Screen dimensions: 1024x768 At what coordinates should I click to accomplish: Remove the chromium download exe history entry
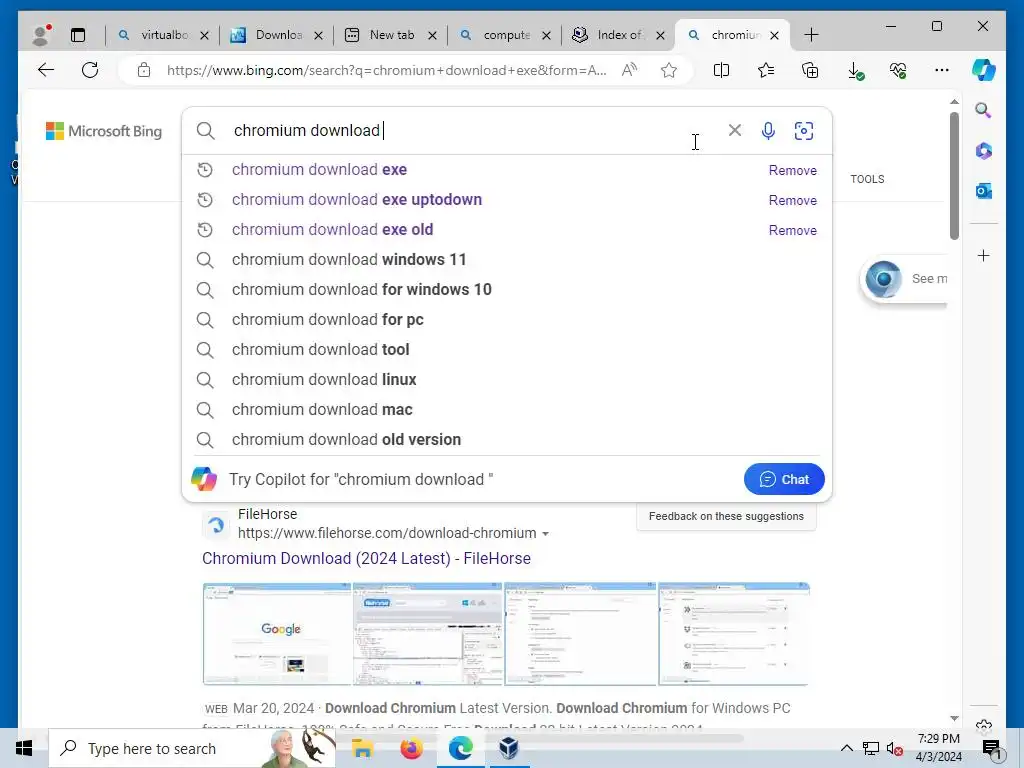[x=792, y=170]
